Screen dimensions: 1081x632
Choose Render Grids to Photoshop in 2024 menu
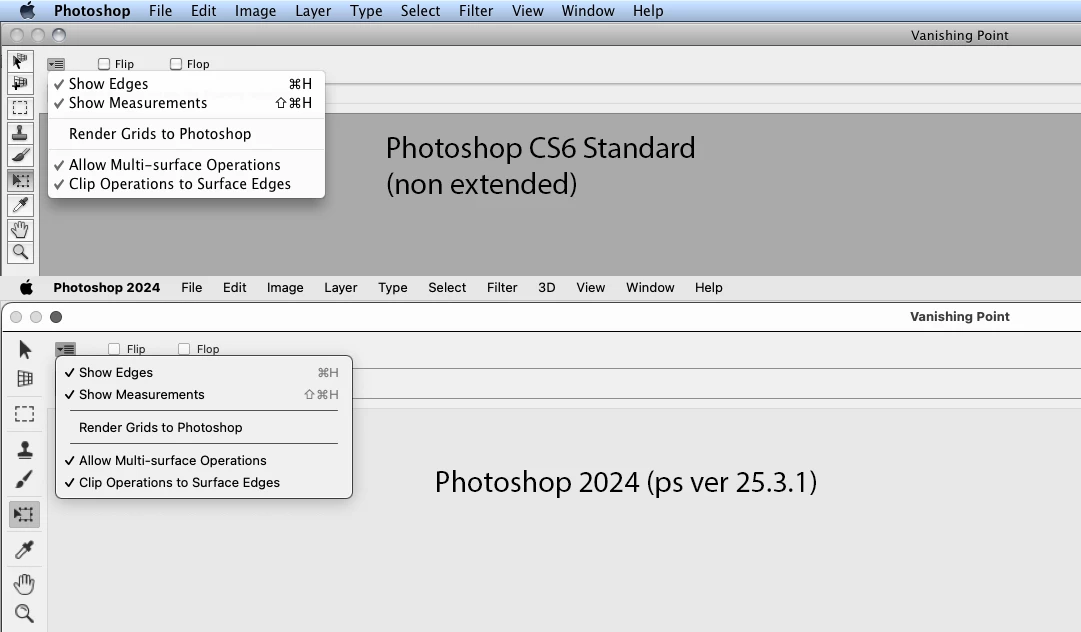(204, 427)
